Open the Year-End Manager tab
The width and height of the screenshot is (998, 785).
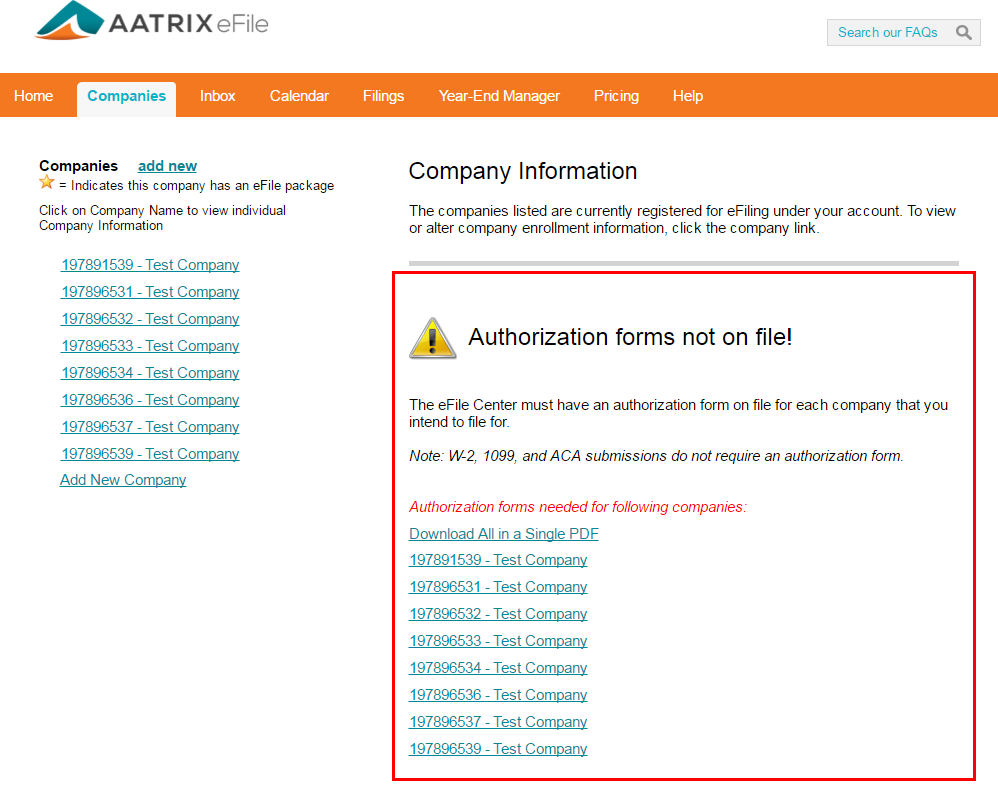[x=499, y=96]
